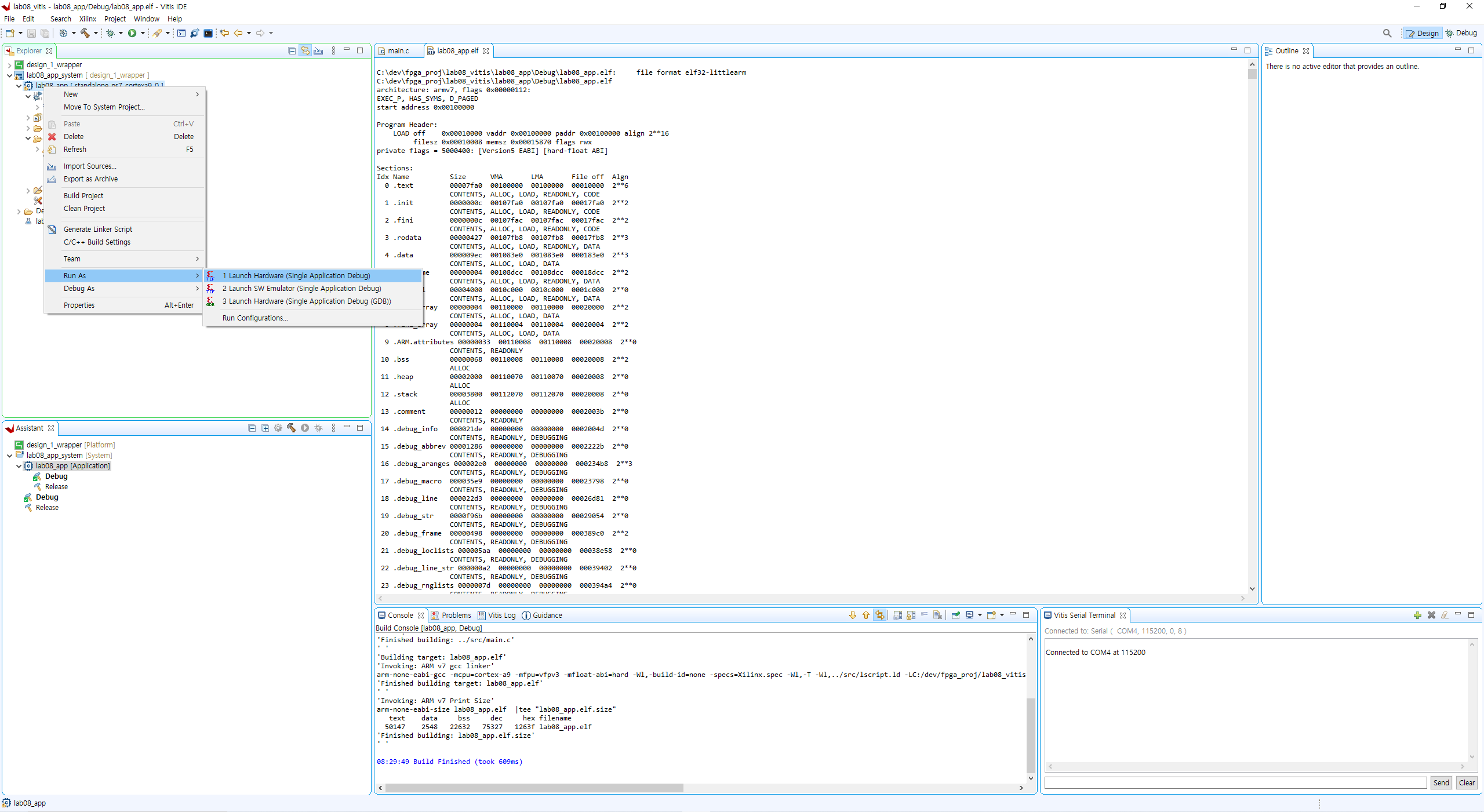The height and width of the screenshot is (812, 1484).
Task: Click the magnifier Search icon near Design
Action: (x=1387, y=33)
